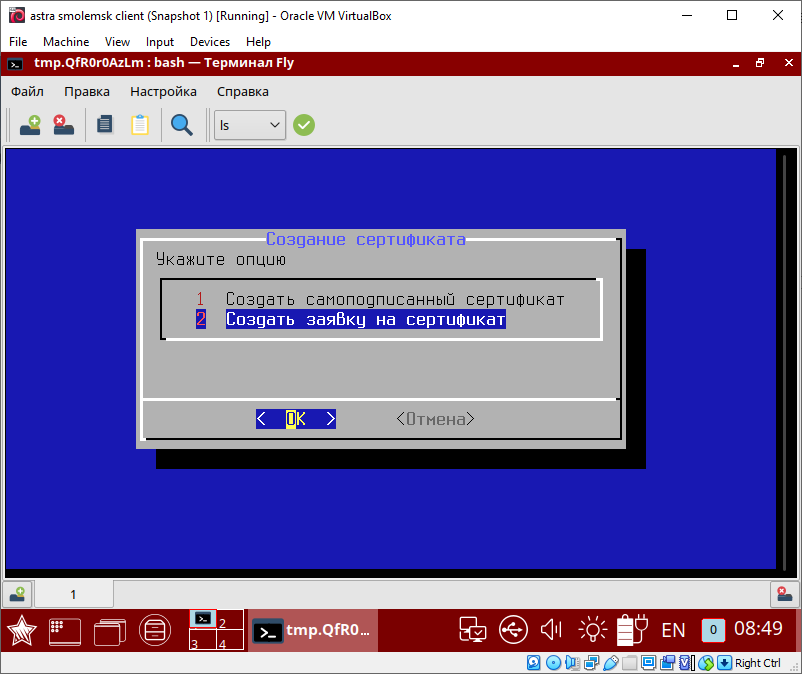802x674 pixels.
Task: Click the OK button in dialog
Action: point(296,419)
